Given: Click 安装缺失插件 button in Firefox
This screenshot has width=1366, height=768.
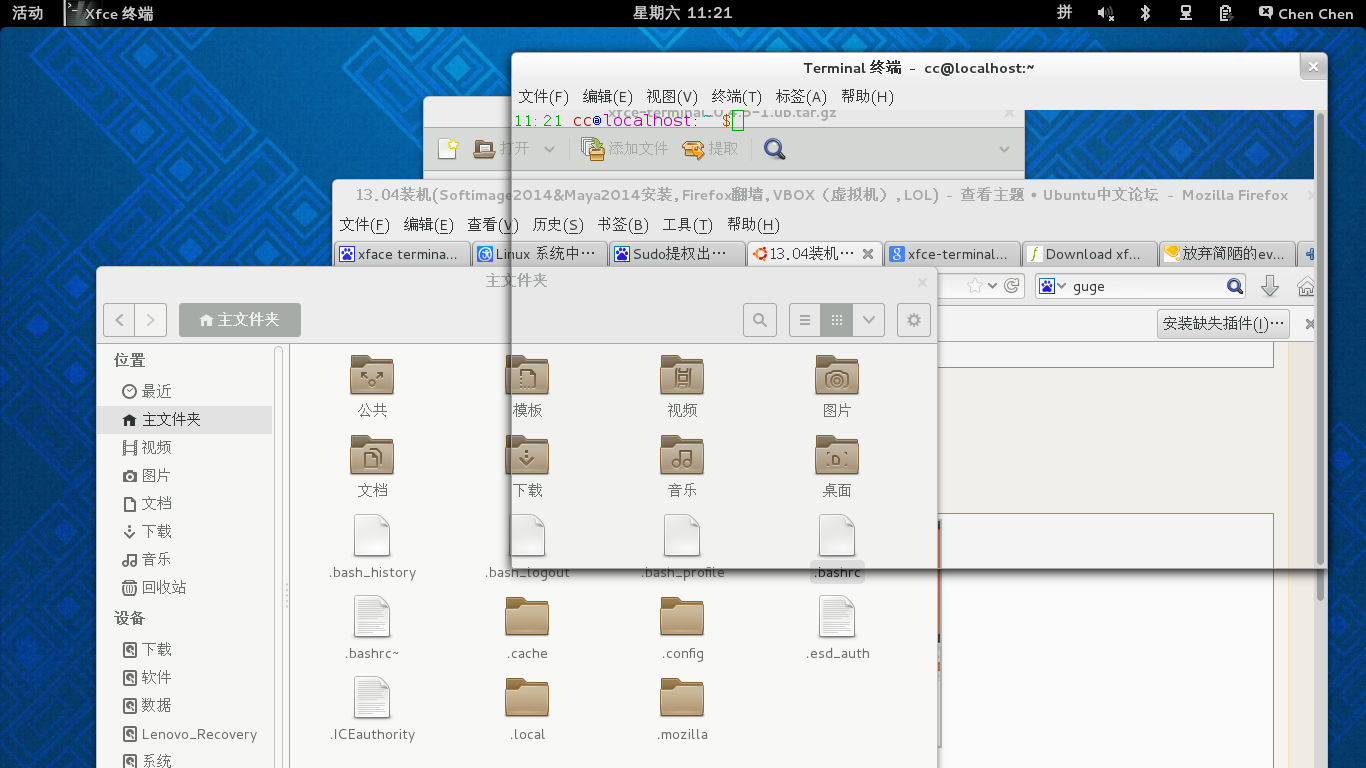Looking at the screenshot, I should click(x=1223, y=323).
